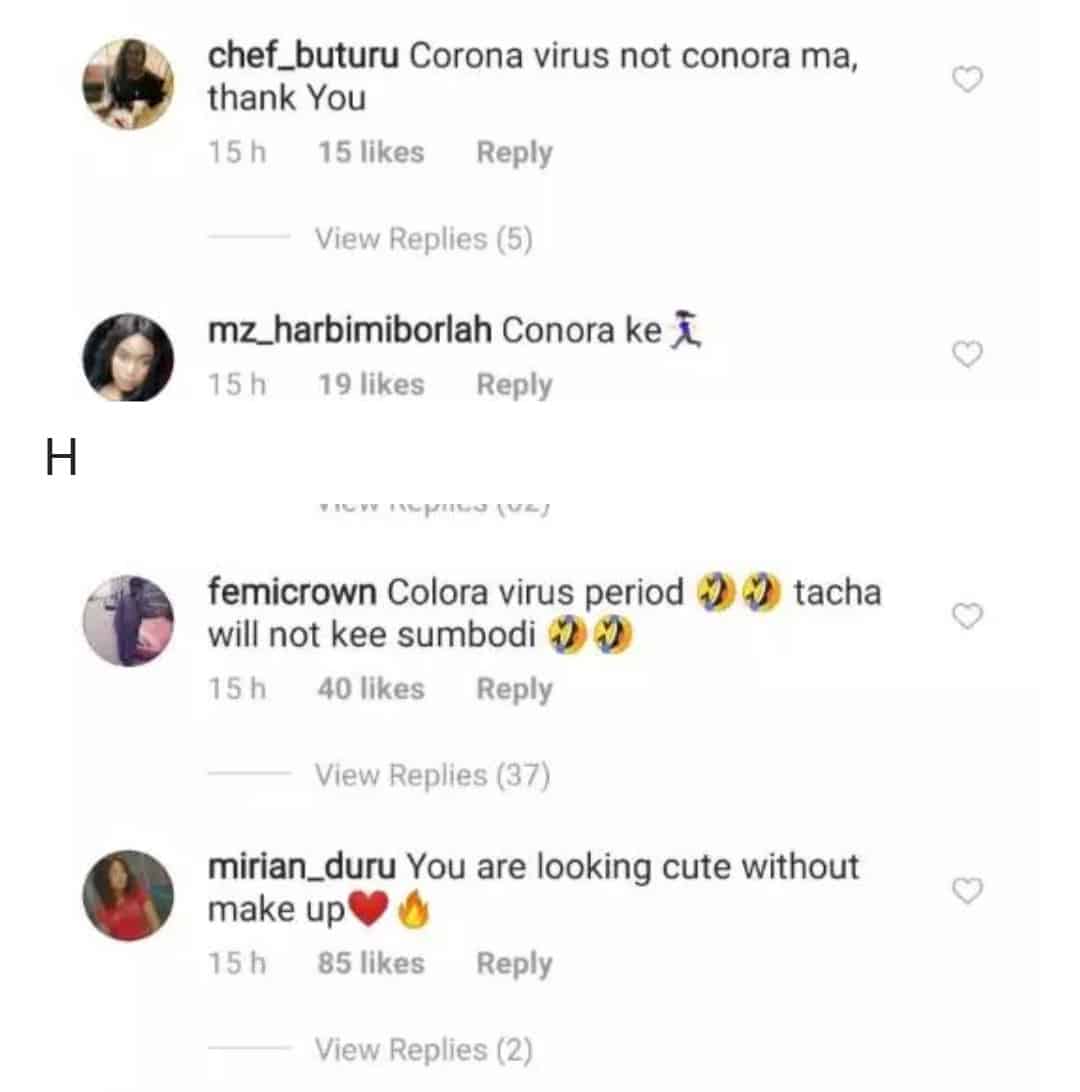Reply to femicrown's comment
The image size is (1080, 1092).
(x=514, y=689)
